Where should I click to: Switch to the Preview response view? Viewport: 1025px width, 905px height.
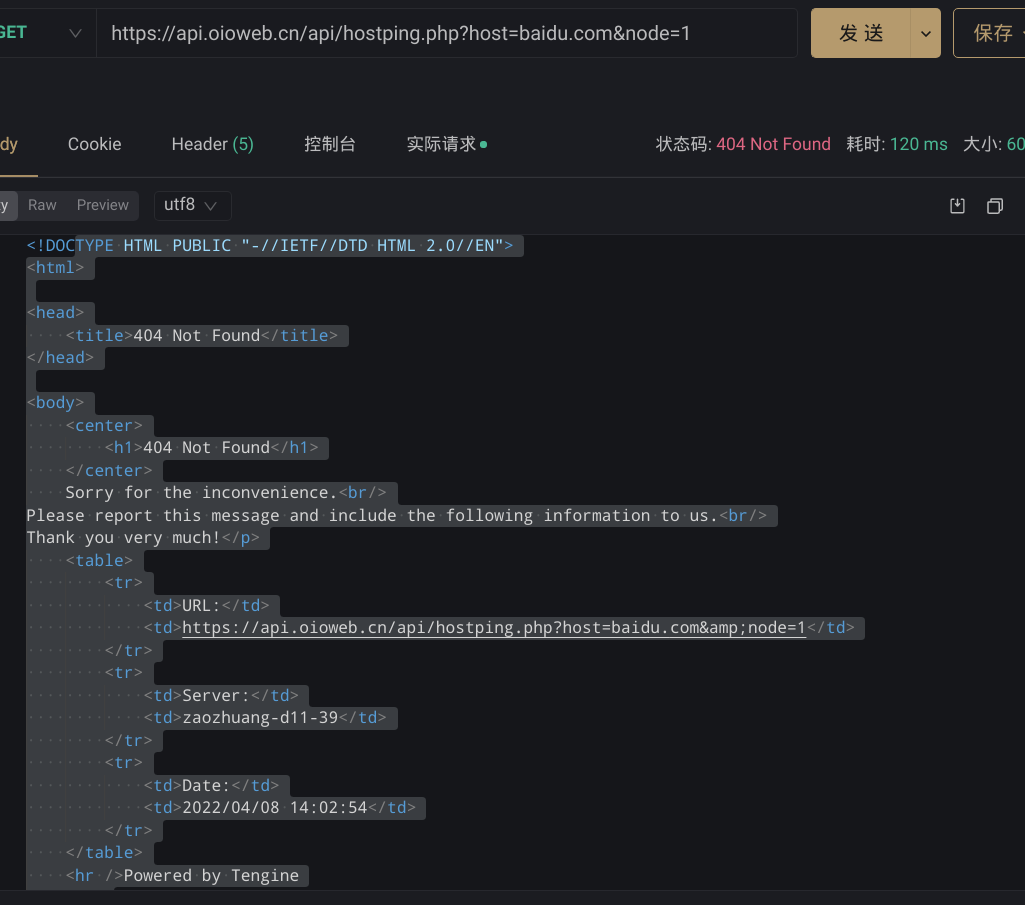(x=102, y=205)
